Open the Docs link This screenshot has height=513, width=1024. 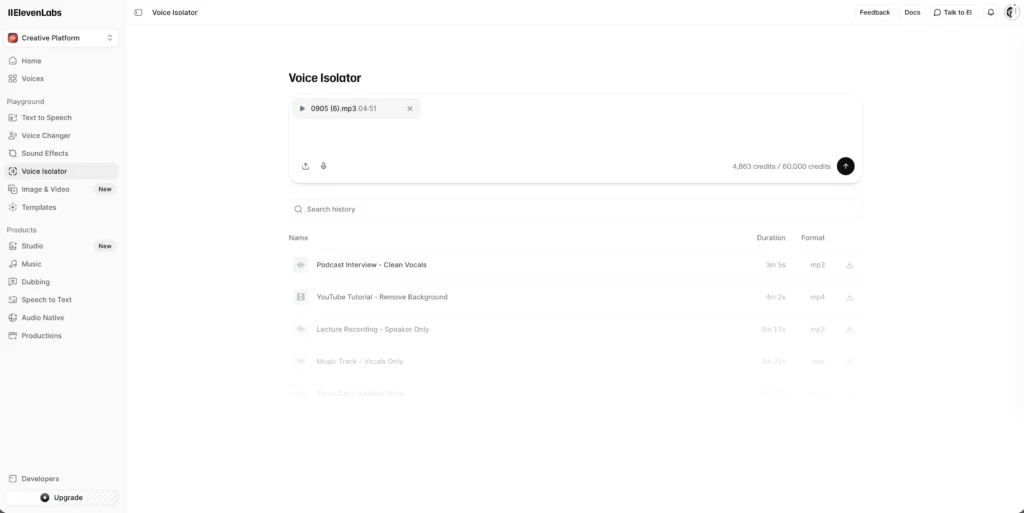point(912,12)
